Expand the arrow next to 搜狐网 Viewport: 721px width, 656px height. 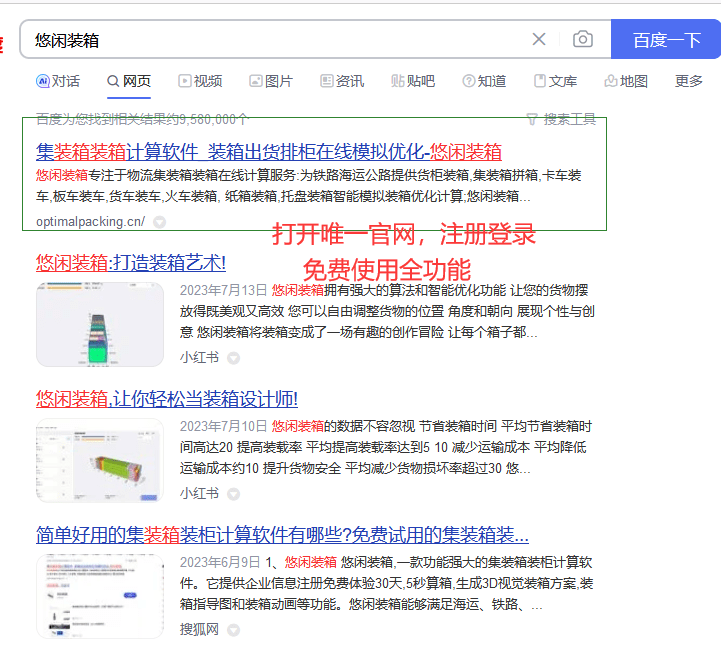tap(234, 630)
